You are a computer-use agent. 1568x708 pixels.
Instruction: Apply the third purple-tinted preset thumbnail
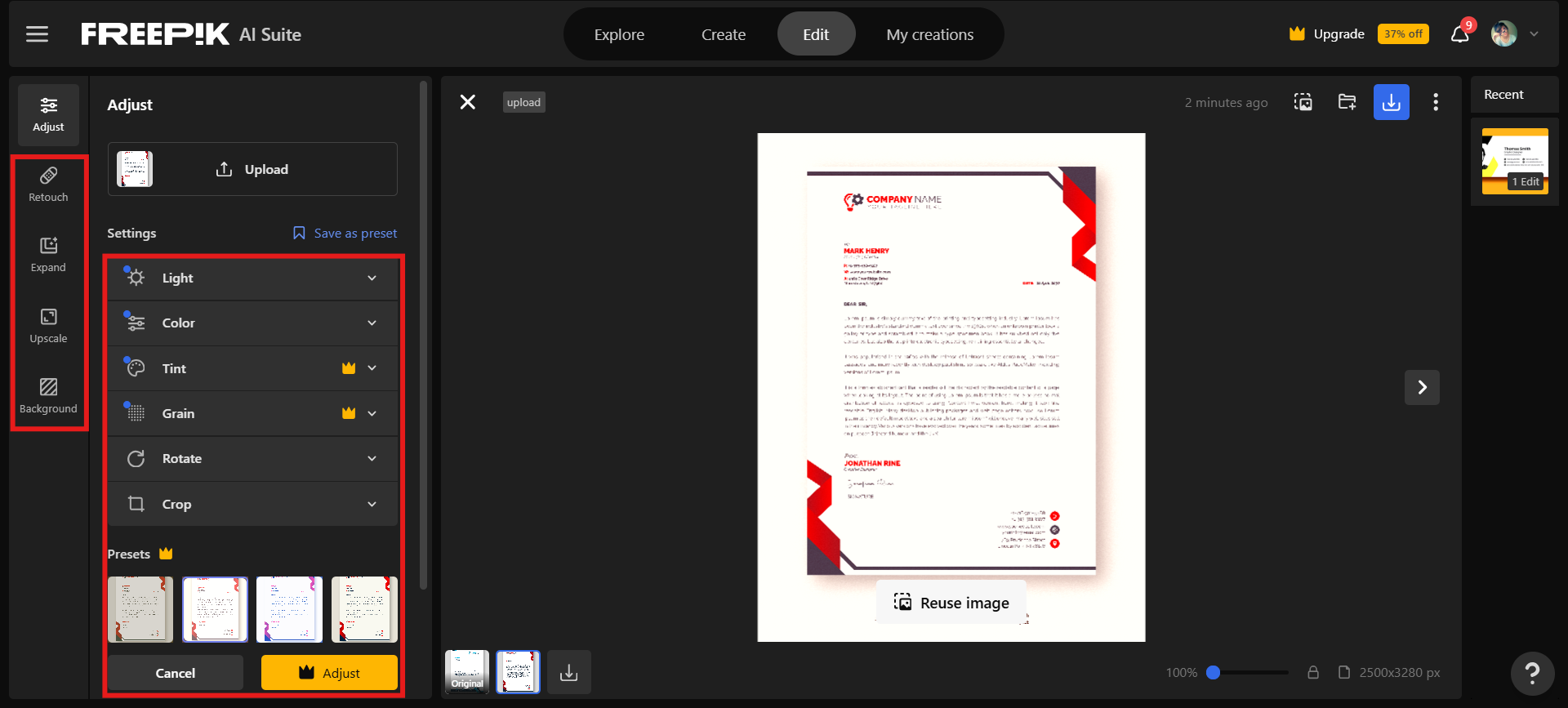pos(289,609)
